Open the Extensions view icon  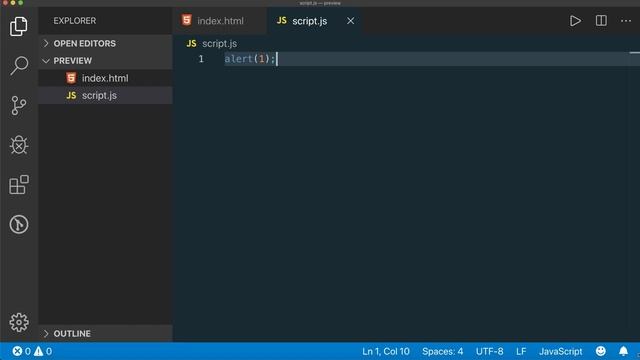pyautogui.click(x=19, y=184)
